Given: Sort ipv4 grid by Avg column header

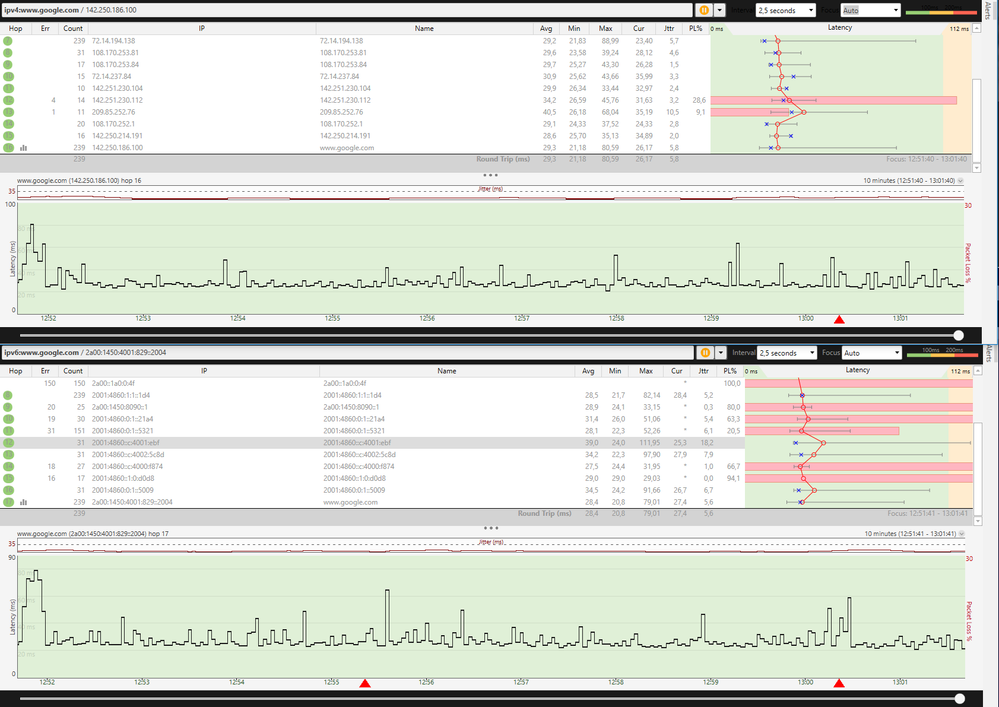Looking at the screenshot, I should (x=546, y=28).
